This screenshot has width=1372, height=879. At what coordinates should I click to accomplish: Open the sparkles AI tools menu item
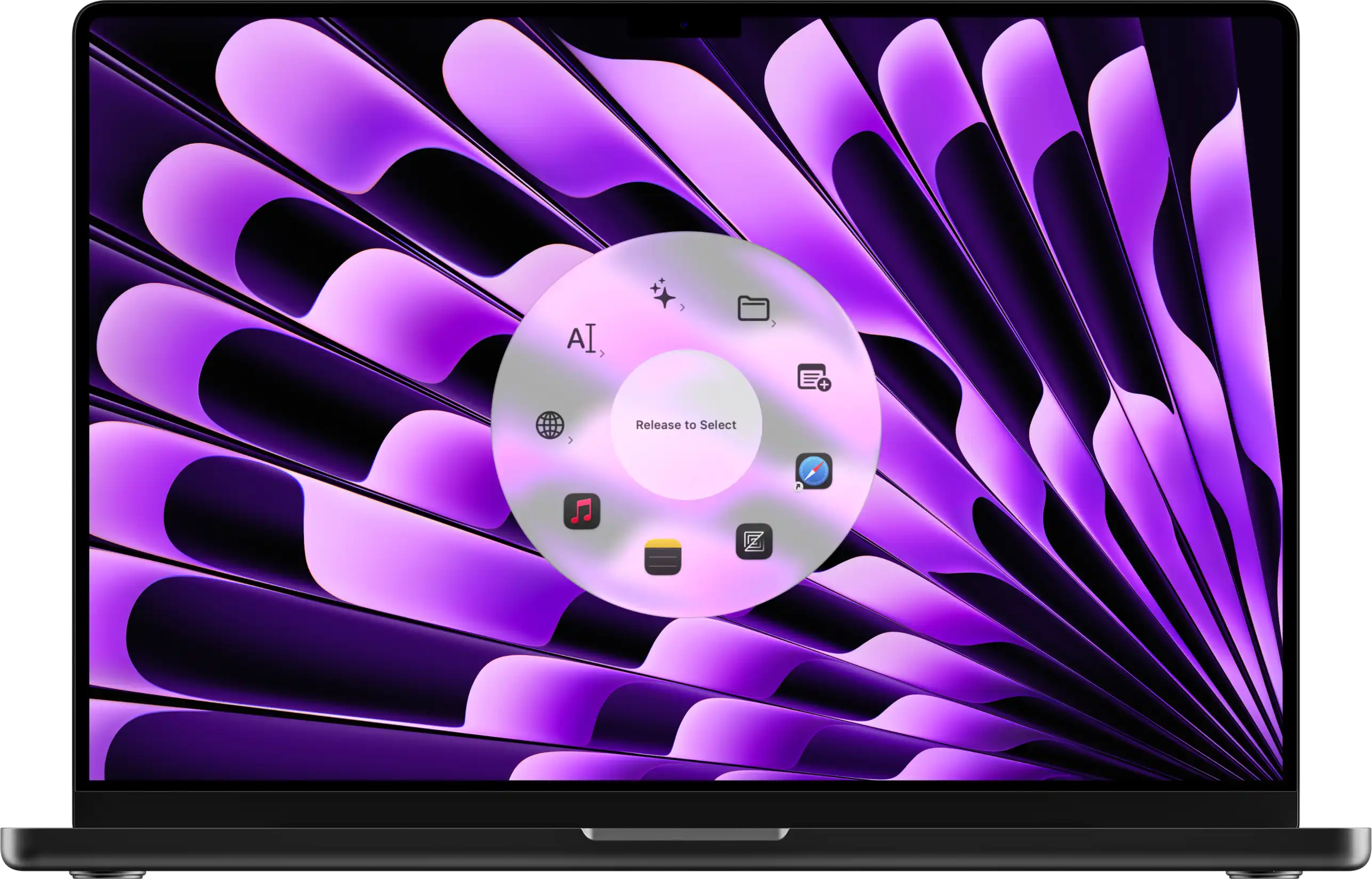point(663,293)
